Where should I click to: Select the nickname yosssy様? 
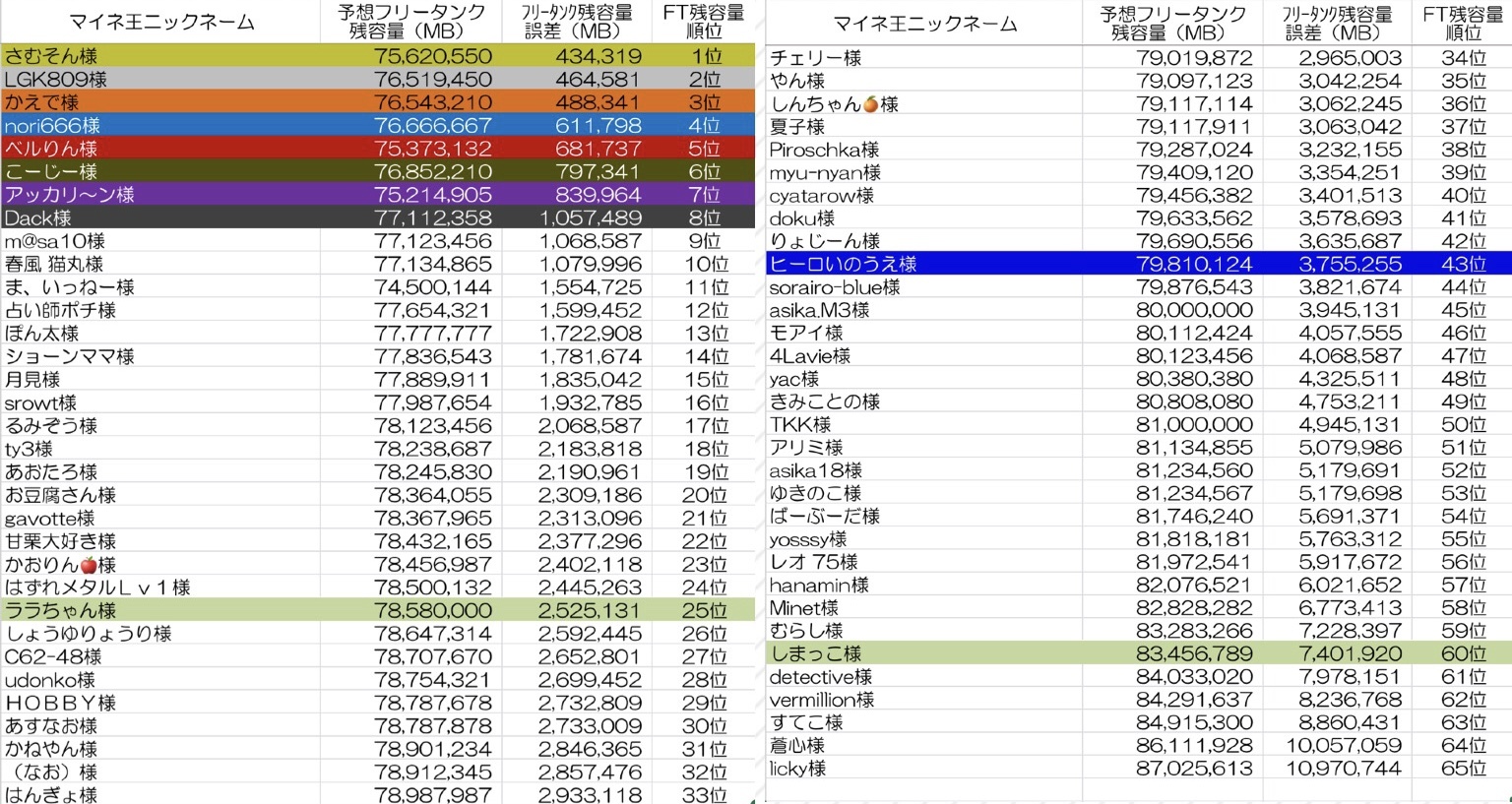click(x=808, y=539)
